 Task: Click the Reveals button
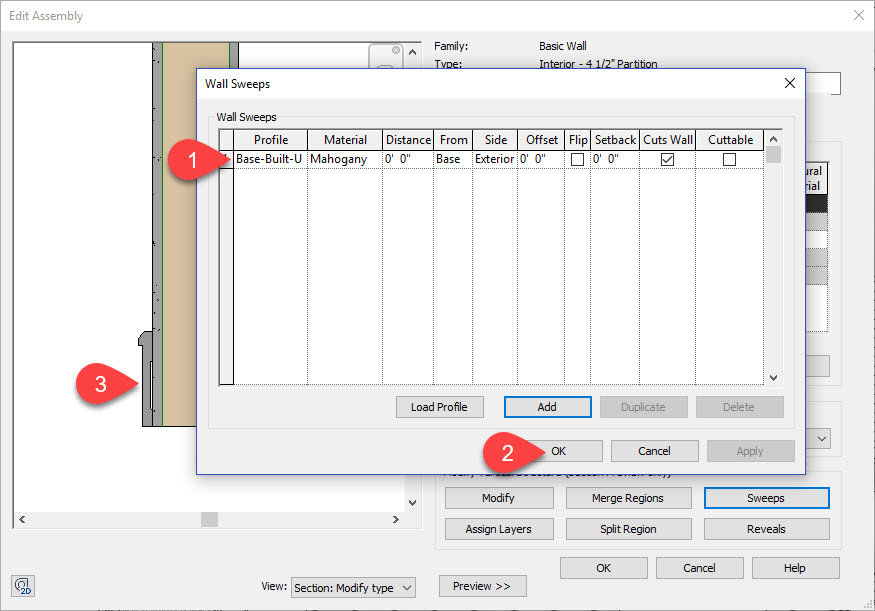point(766,528)
